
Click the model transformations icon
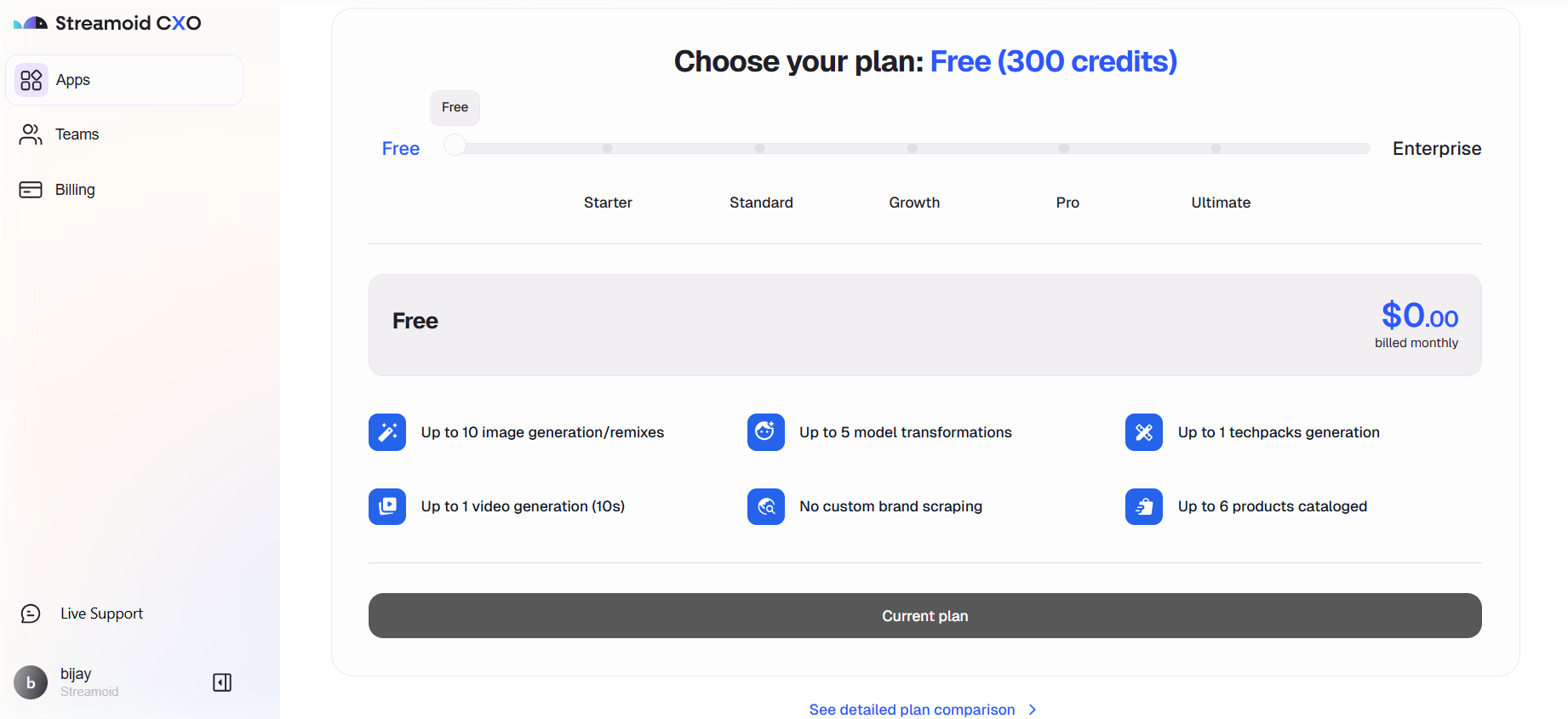pos(765,432)
